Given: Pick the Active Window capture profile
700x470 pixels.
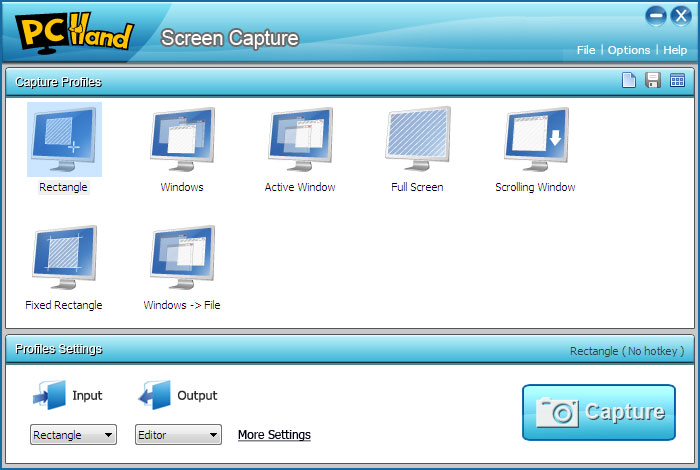Looking at the screenshot, I should pyautogui.click(x=300, y=140).
